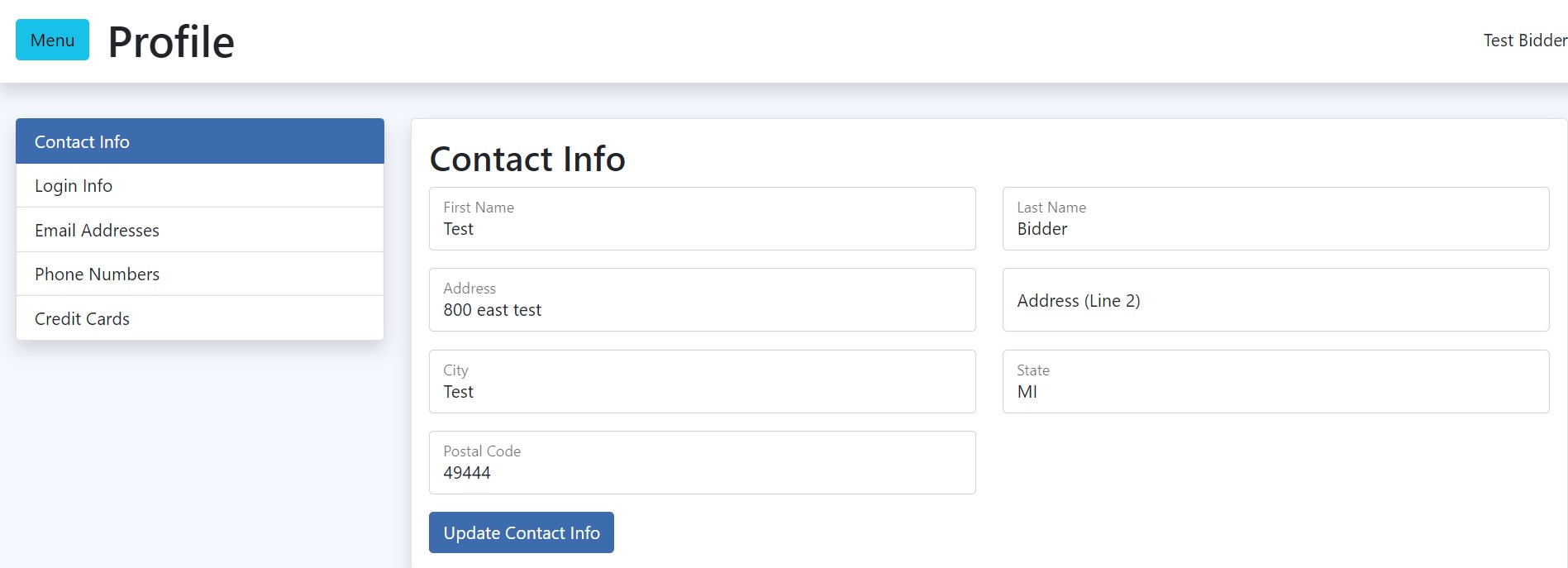The image size is (1568, 568).
Task: Open the Email Addresses section
Action: pos(199,230)
